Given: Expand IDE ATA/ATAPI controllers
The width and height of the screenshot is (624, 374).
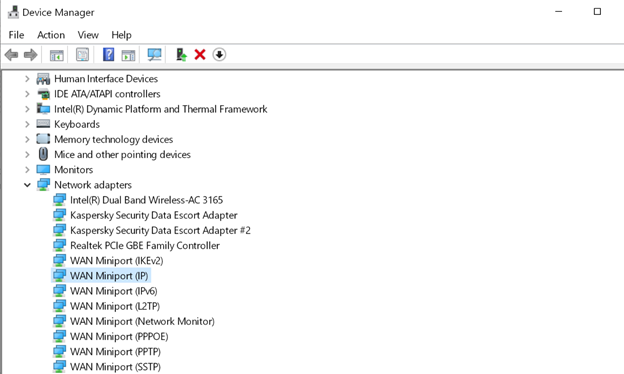Looking at the screenshot, I should point(27,94).
